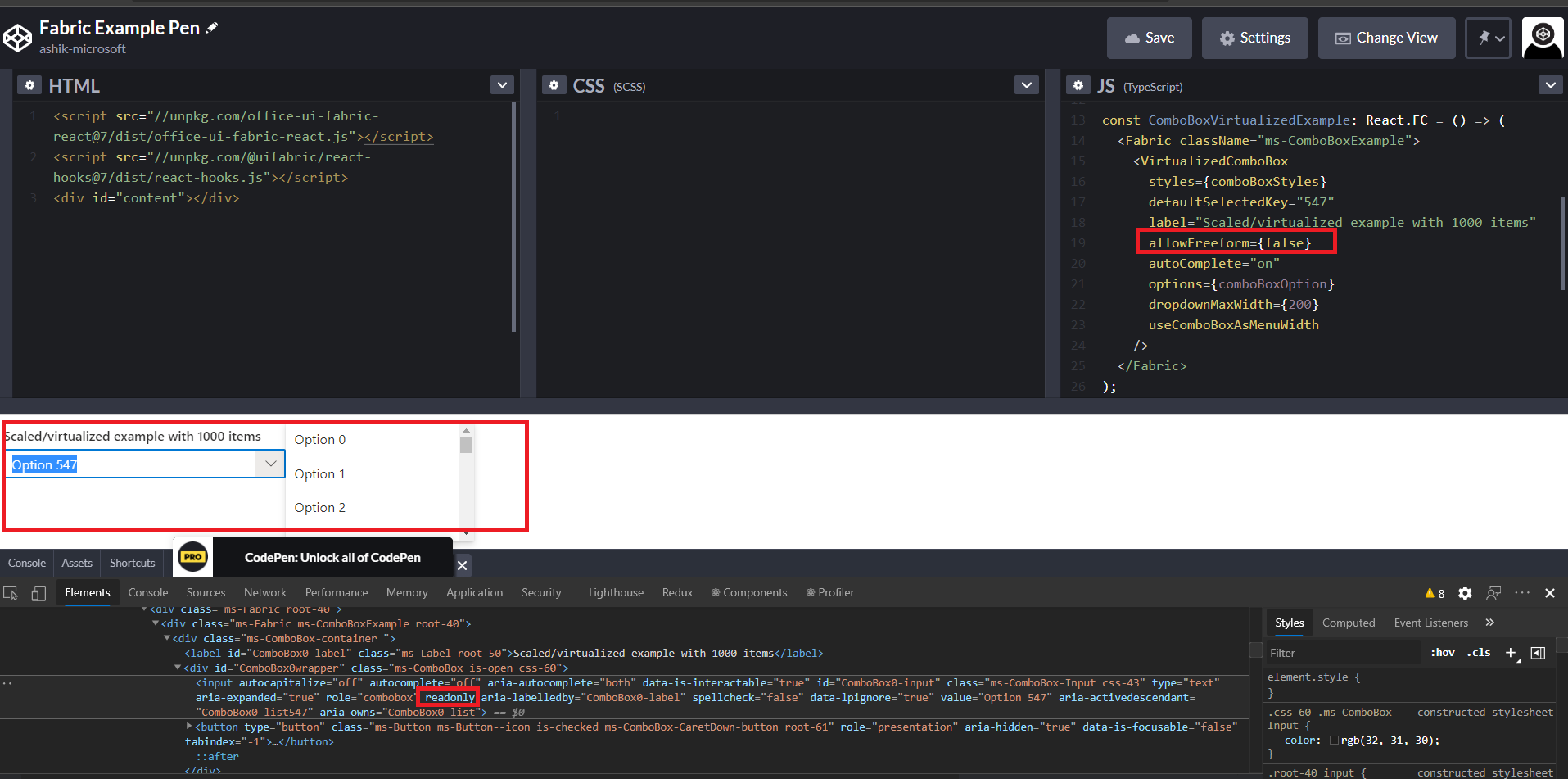Toggle element state with the :hov button
The image size is (1568, 779).
pyautogui.click(x=1442, y=653)
